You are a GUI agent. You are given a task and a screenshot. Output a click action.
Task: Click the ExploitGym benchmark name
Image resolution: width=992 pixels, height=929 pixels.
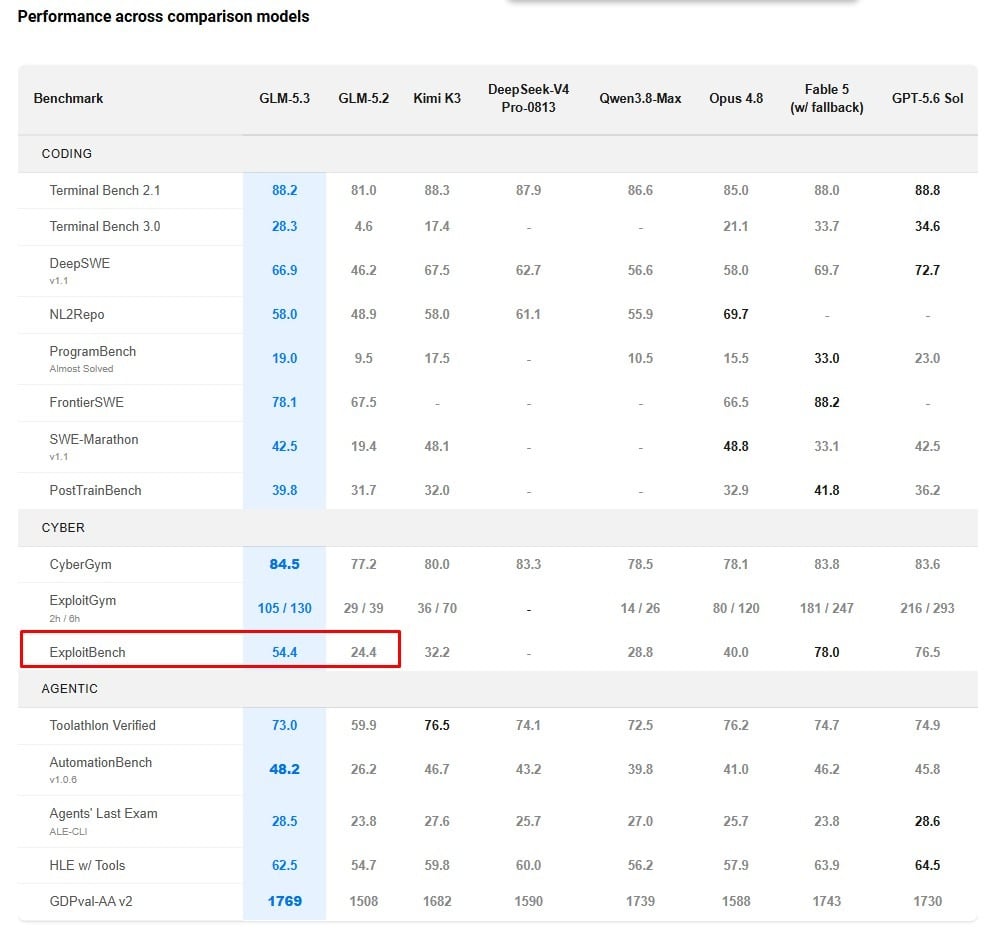(83, 601)
